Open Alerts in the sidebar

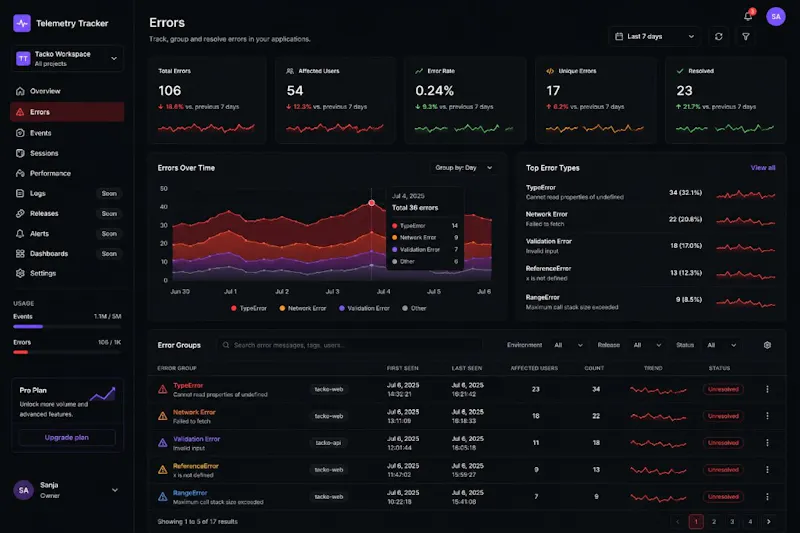[67, 234]
